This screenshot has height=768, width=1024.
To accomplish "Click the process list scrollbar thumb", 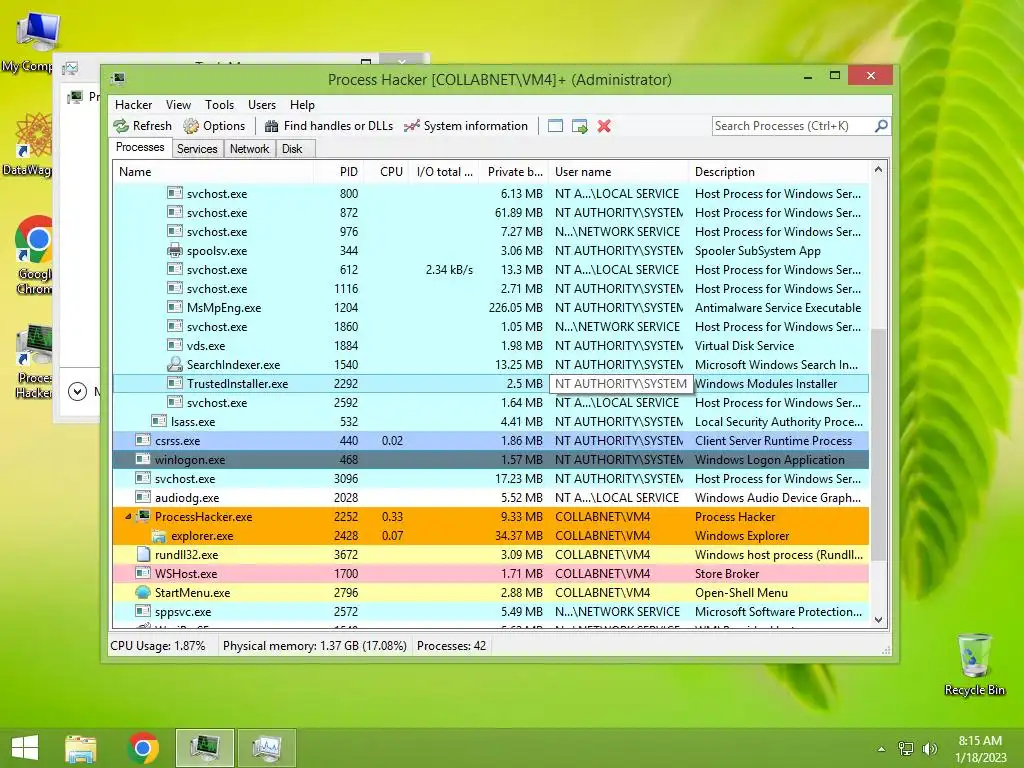I will pyautogui.click(x=878, y=445).
